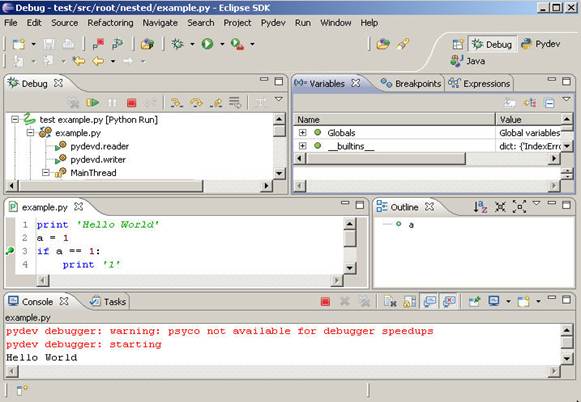Switch to the Java perspective
Viewport: 581px width, 402px height.
click(x=468, y=61)
